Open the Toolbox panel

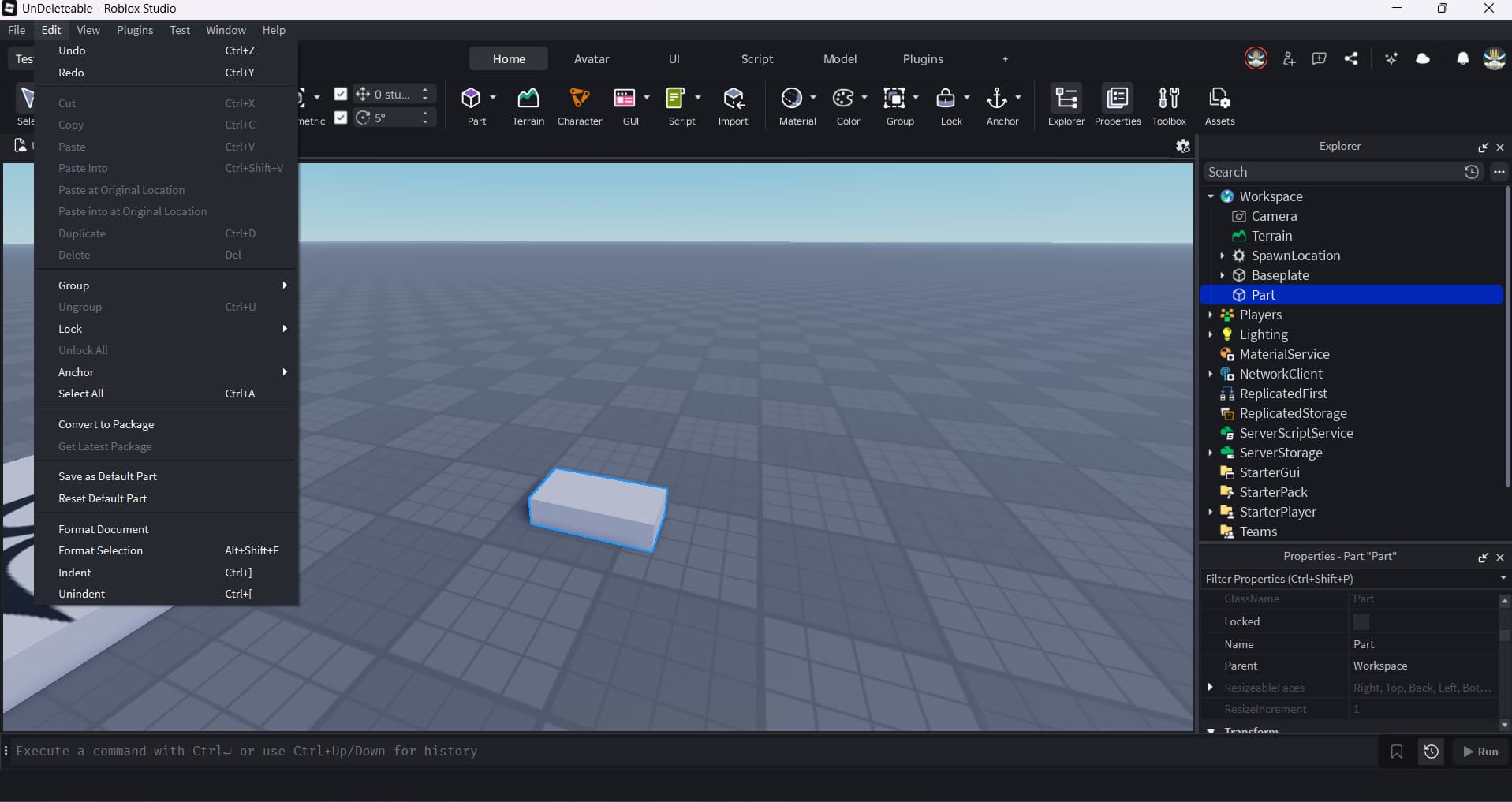pyautogui.click(x=1169, y=106)
